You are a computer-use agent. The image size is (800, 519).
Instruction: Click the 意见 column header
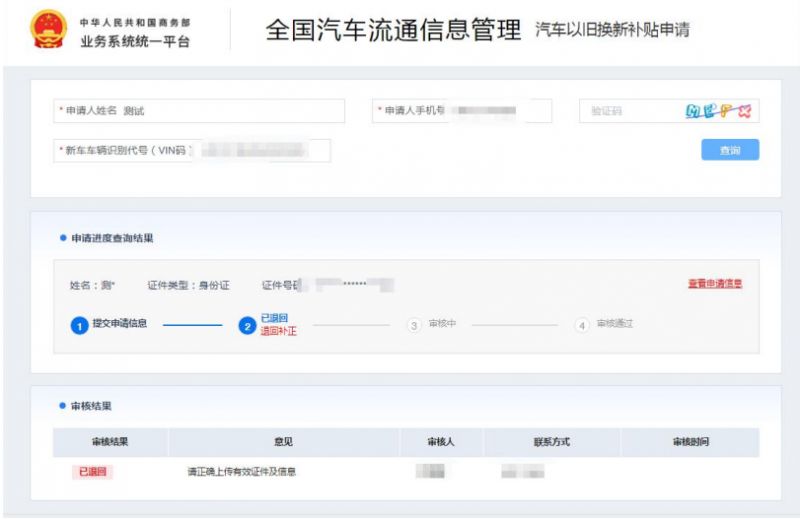coord(283,441)
